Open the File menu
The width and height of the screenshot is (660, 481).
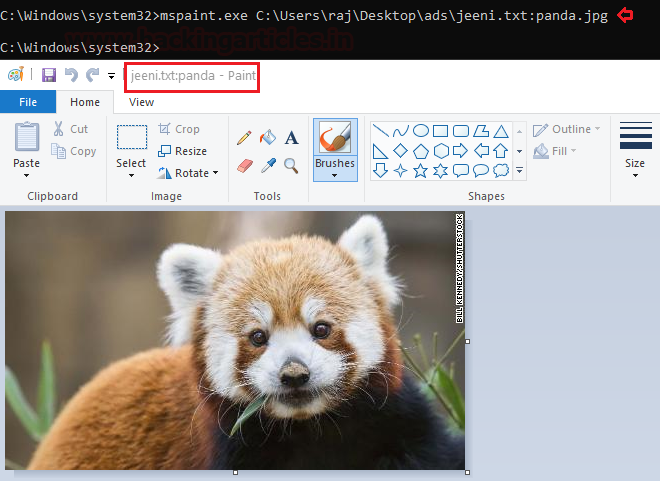28,102
